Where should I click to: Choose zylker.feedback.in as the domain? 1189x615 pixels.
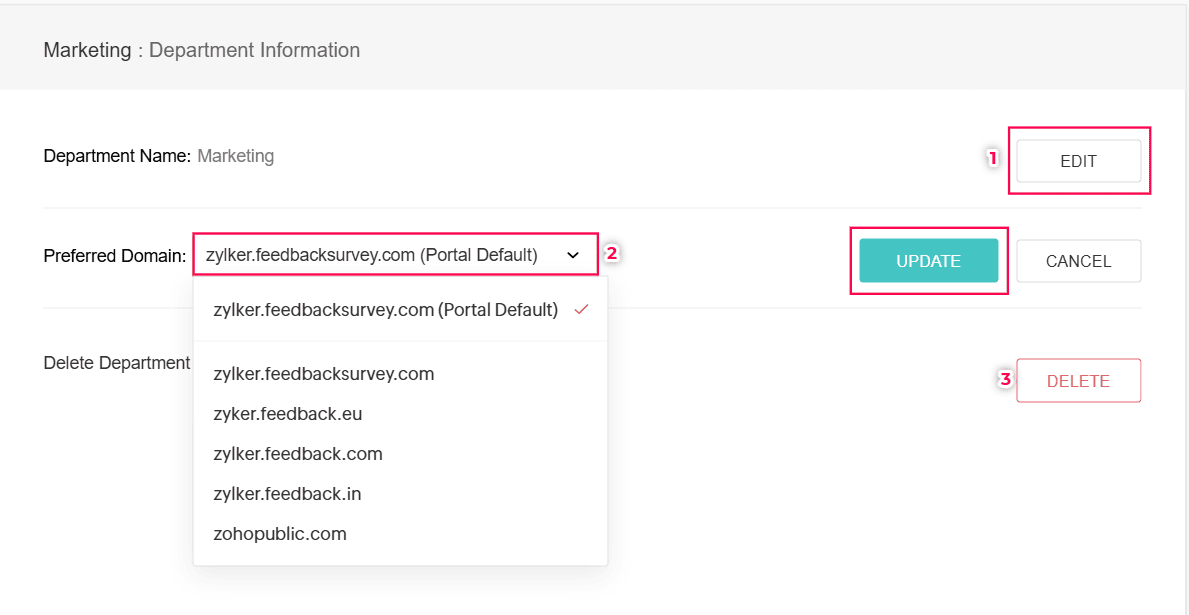(x=288, y=494)
